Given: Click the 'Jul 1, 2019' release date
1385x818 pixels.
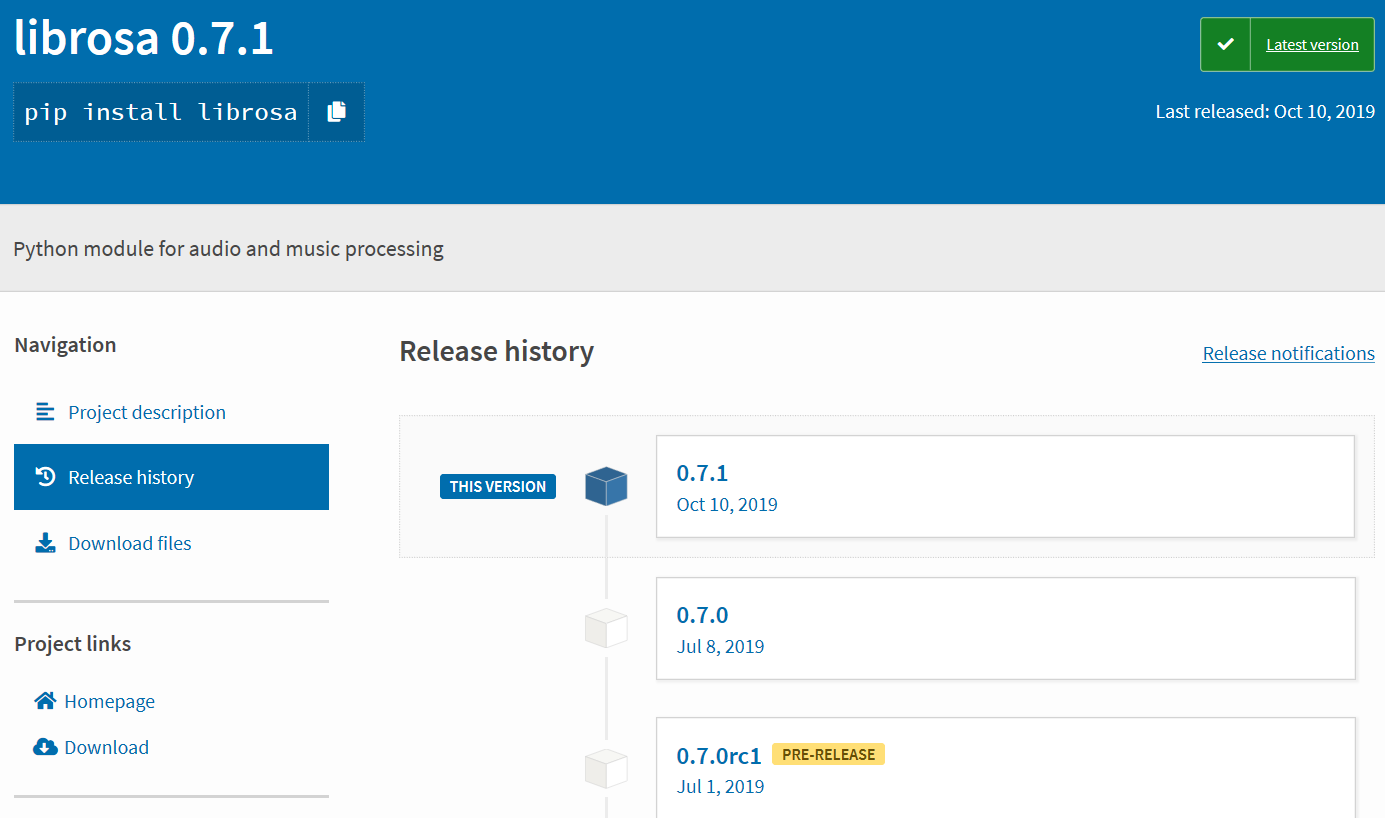Looking at the screenshot, I should coord(720,786).
